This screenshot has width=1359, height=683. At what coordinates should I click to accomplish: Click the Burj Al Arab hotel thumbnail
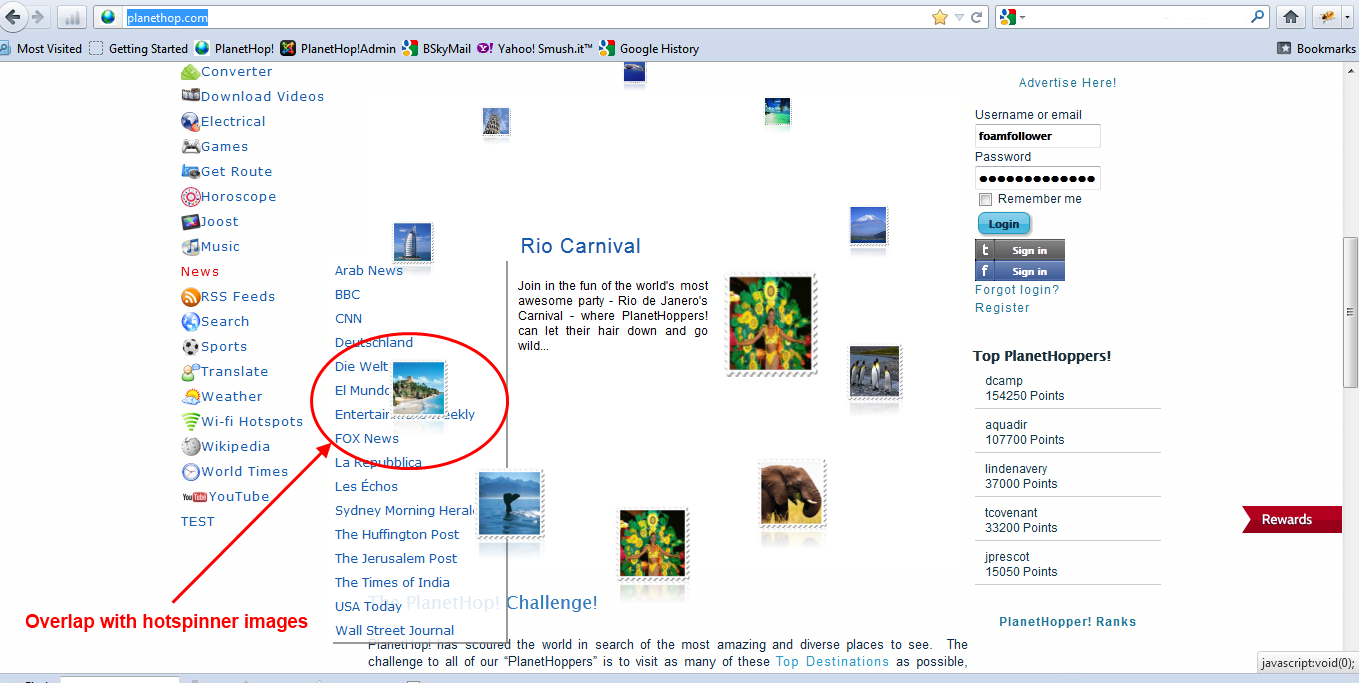413,243
